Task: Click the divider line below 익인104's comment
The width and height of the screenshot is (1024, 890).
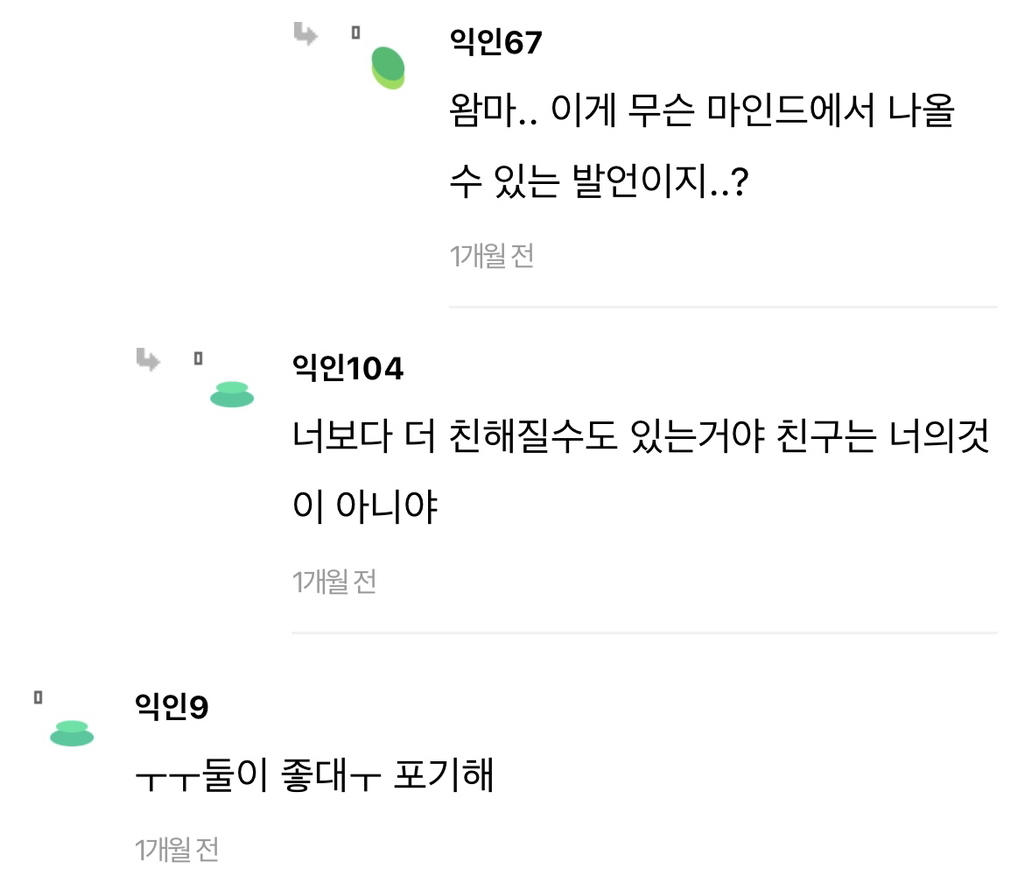Action: (644, 632)
